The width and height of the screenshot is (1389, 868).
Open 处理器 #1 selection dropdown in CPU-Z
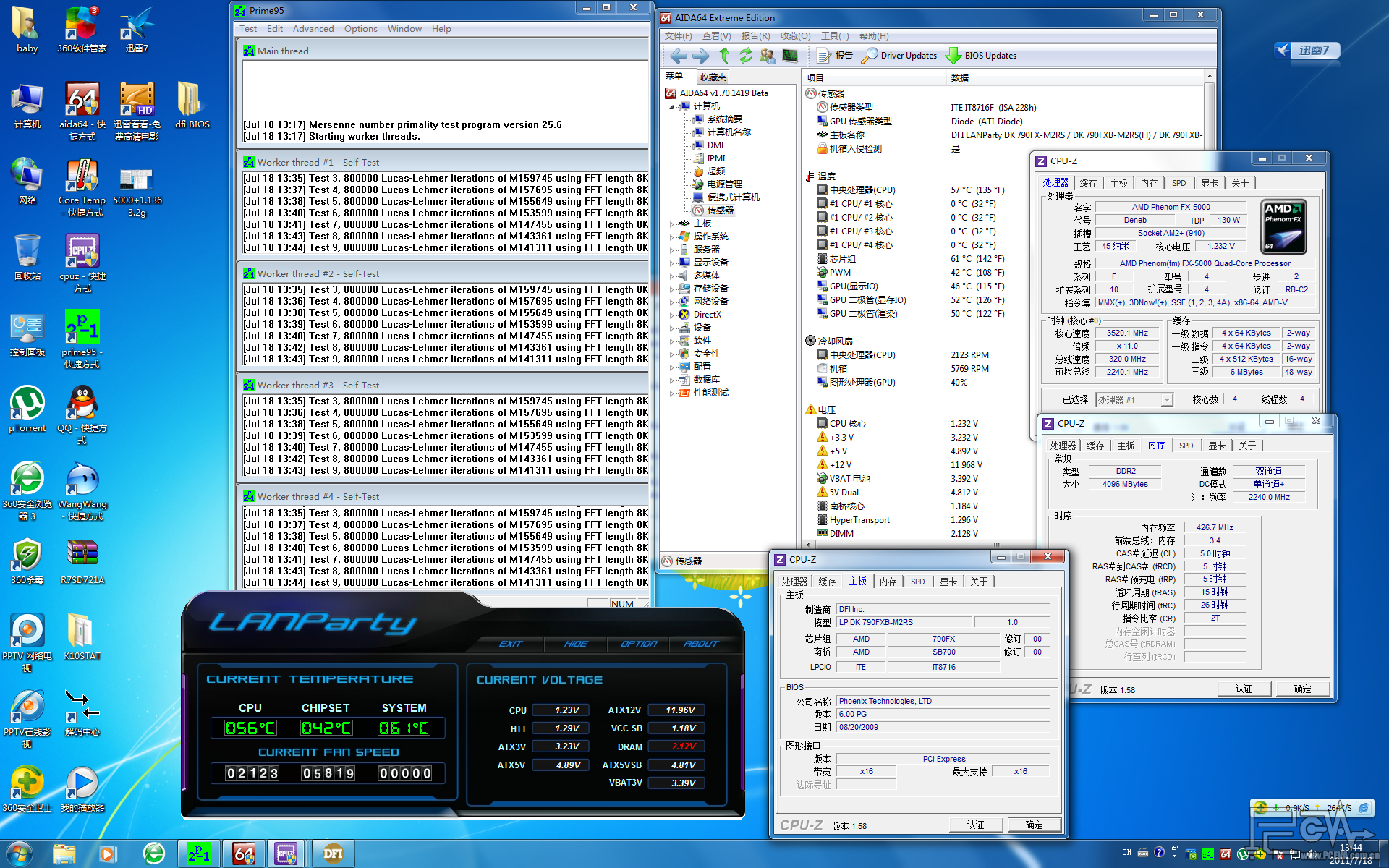1166,400
